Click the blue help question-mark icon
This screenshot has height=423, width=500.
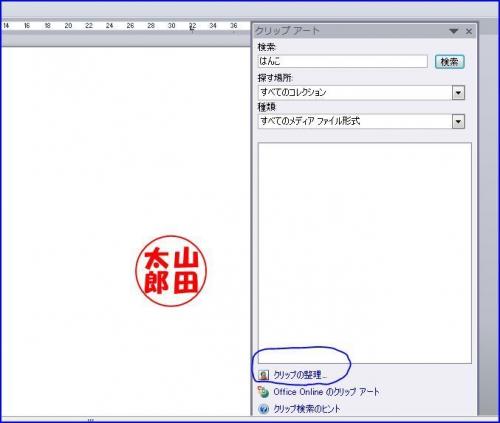click(x=263, y=409)
